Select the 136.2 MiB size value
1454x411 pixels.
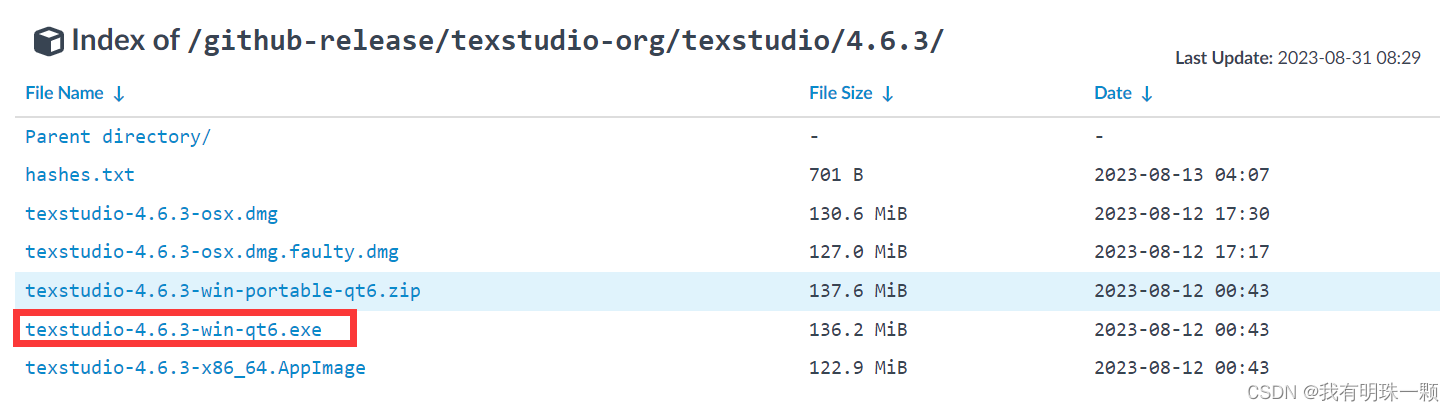pyautogui.click(x=858, y=329)
